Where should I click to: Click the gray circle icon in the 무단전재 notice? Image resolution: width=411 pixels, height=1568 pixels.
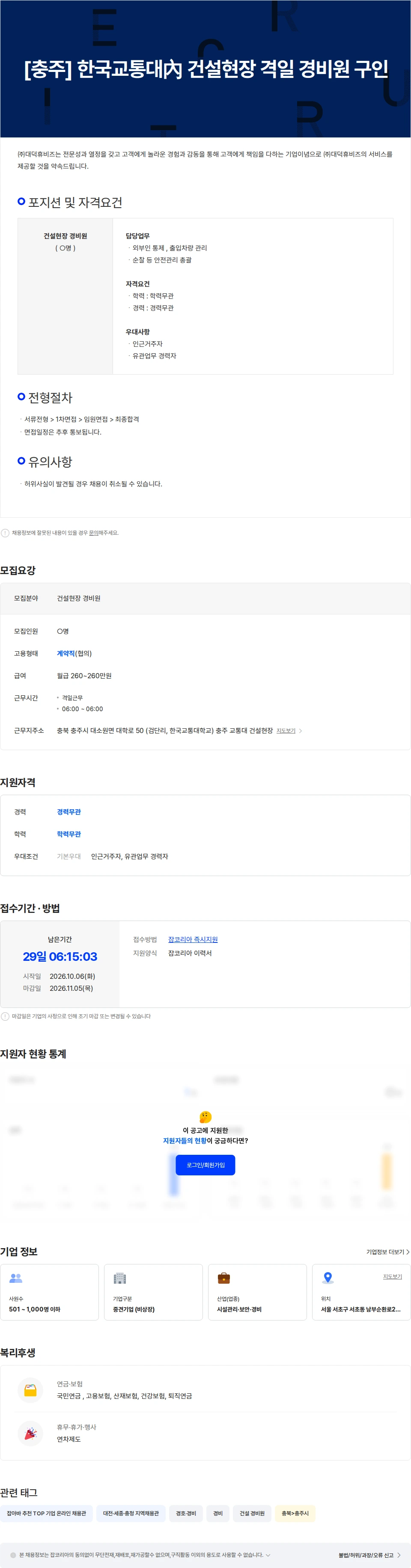click(13, 1555)
